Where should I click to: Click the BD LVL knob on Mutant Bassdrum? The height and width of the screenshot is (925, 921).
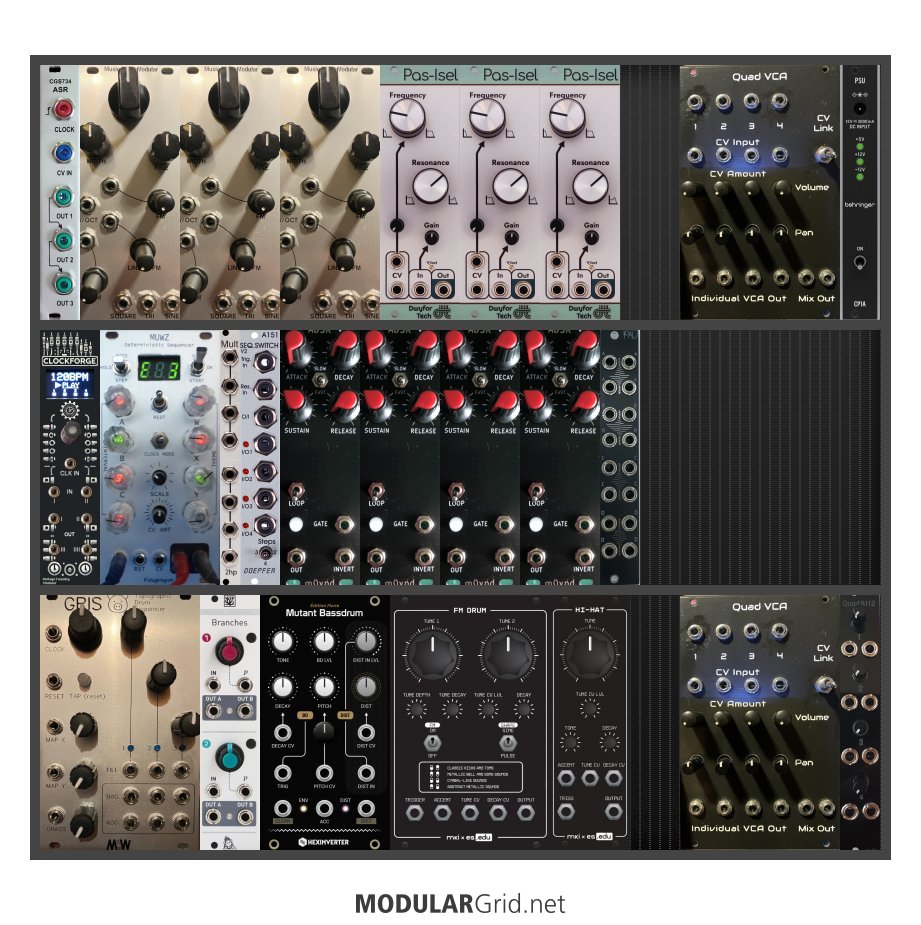click(x=324, y=641)
